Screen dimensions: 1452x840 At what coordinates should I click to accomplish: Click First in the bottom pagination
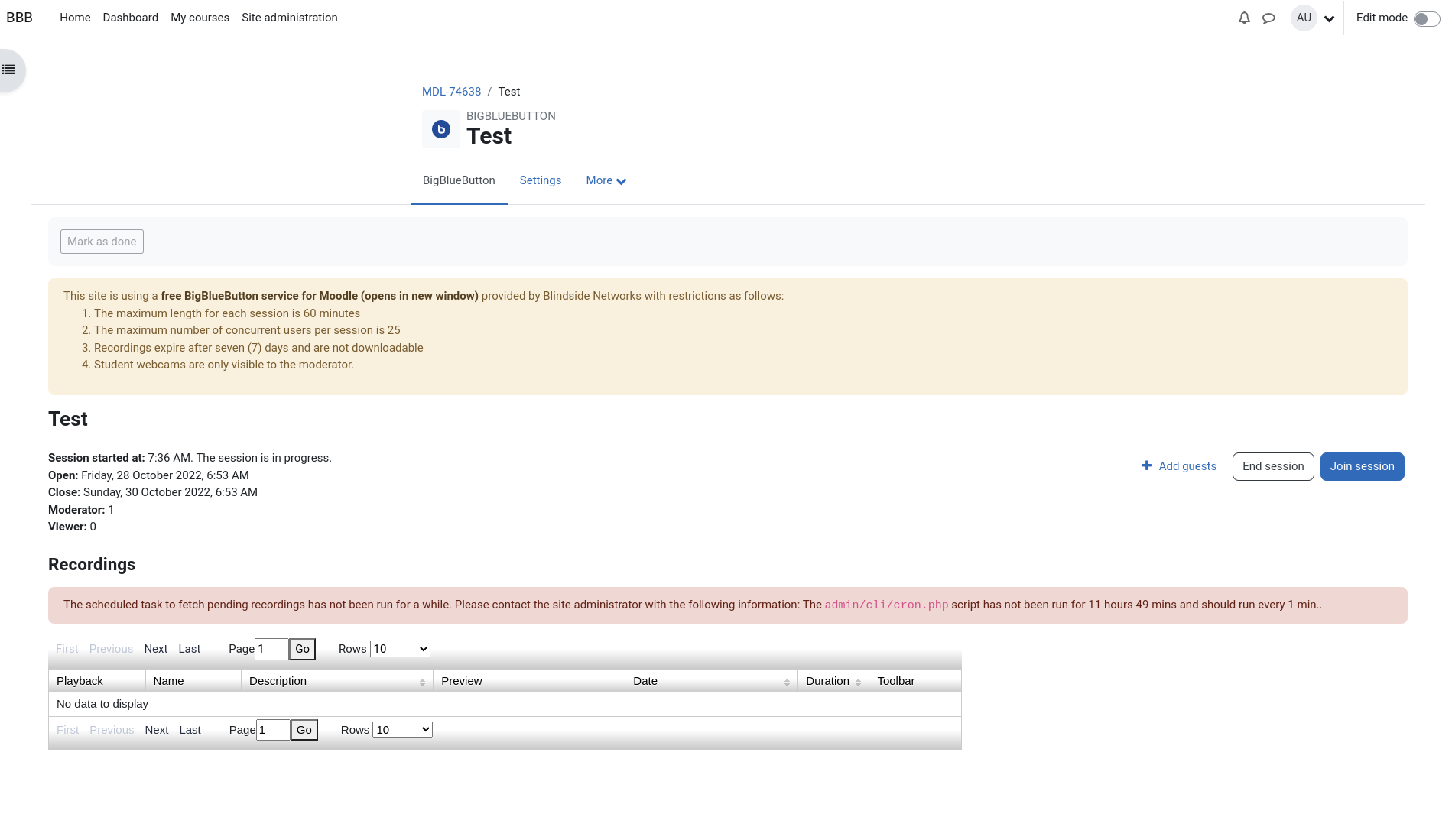[x=67, y=730]
